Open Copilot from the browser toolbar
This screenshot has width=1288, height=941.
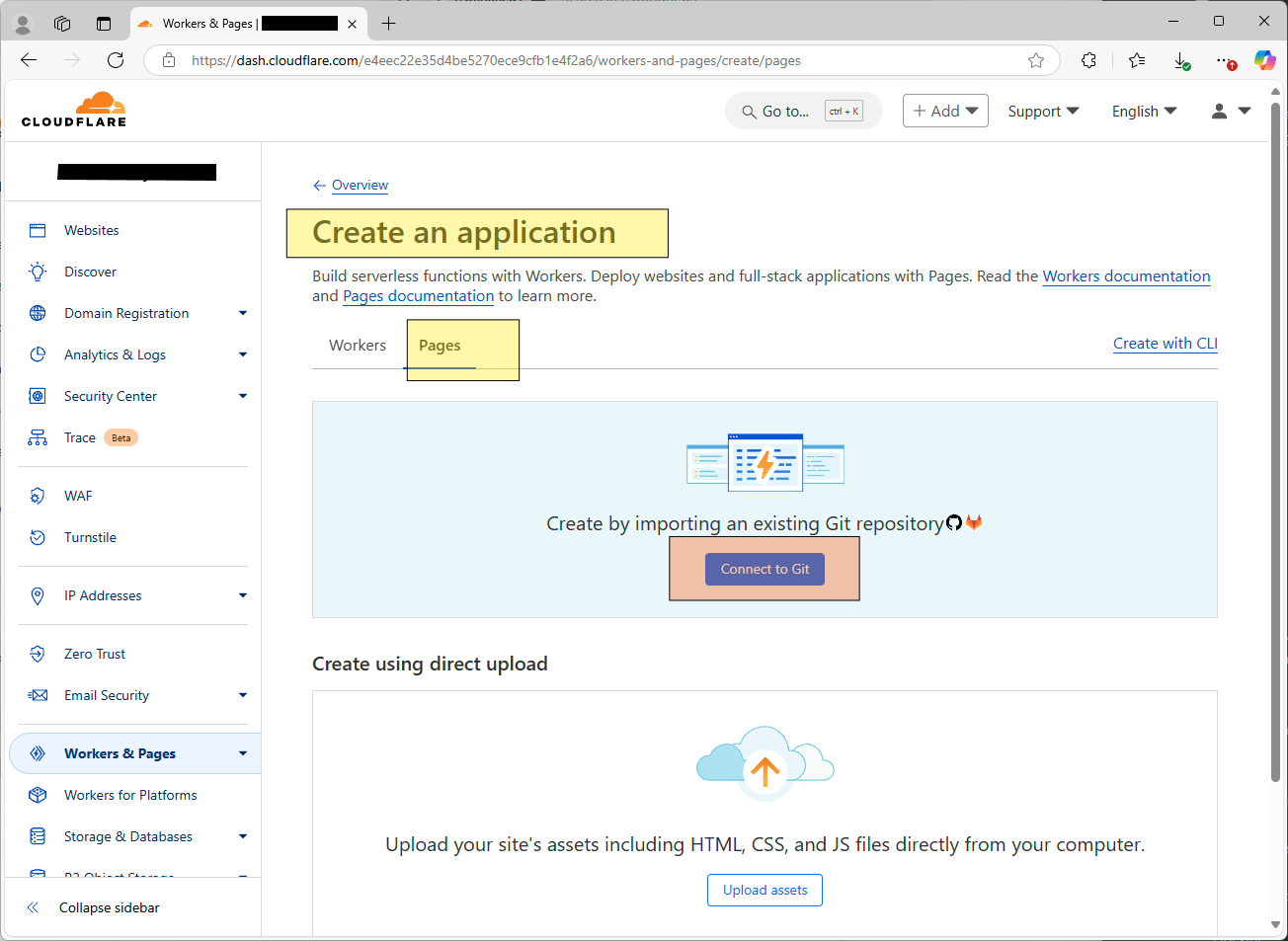[x=1264, y=59]
